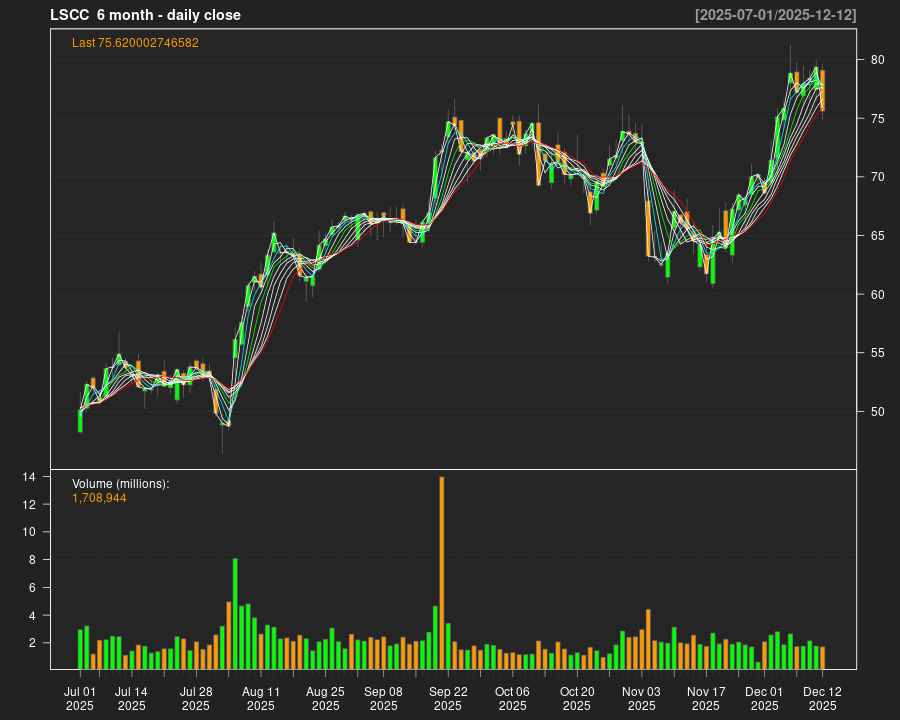Viewport: 900px width, 720px height.
Task: Select the 1,708,944 volume value
Action: 99,498
